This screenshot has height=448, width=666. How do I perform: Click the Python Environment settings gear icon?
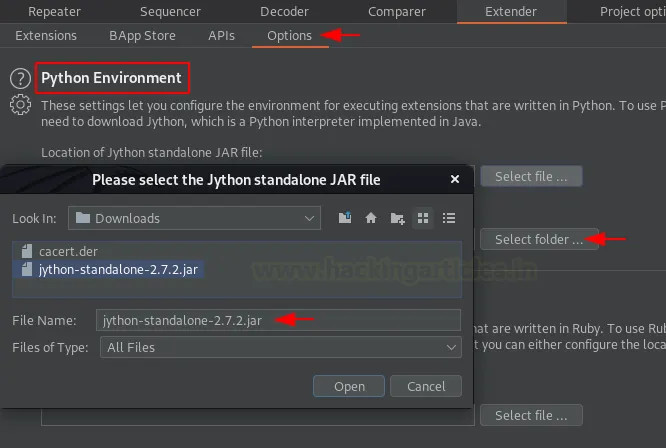[19, 104]
